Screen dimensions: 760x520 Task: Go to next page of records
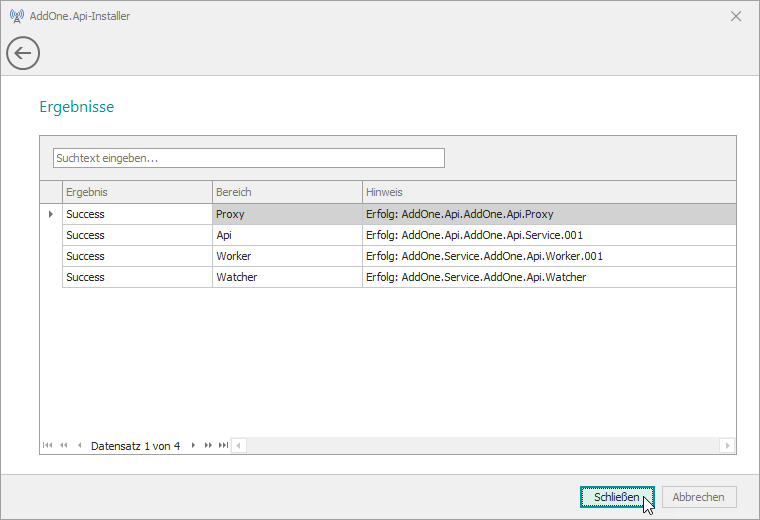tap(208, 445)
